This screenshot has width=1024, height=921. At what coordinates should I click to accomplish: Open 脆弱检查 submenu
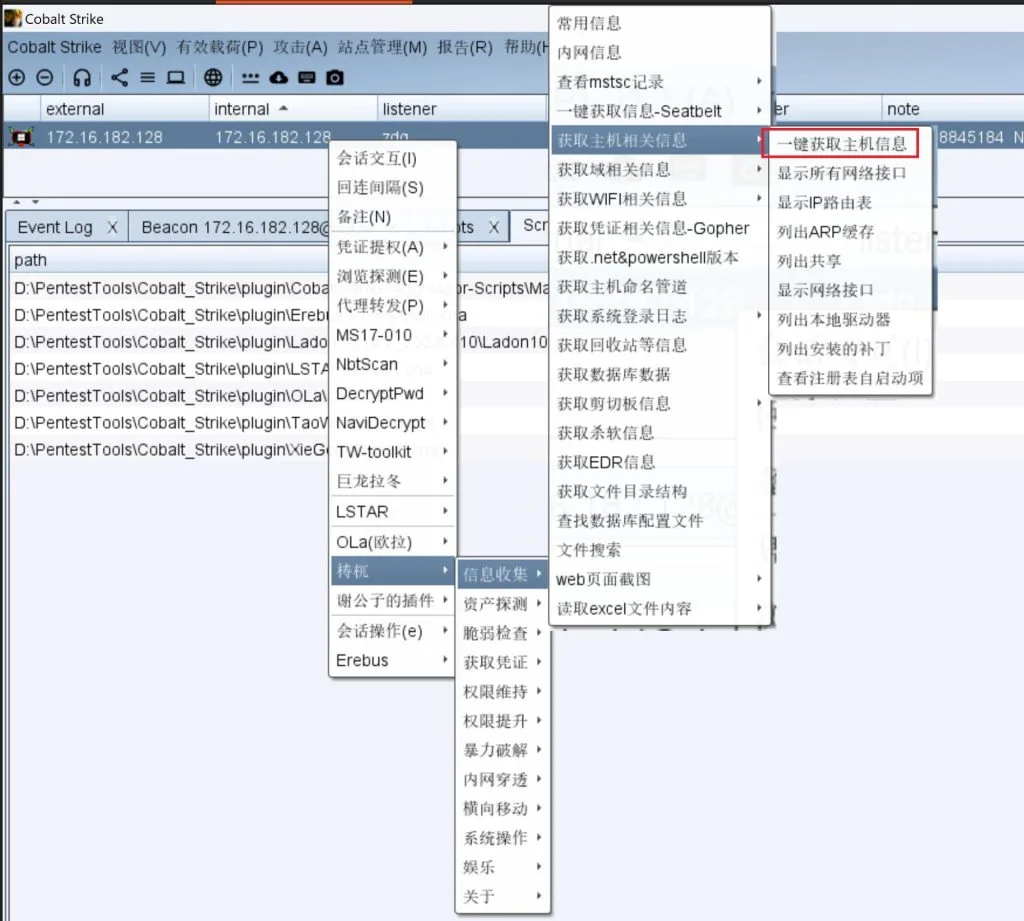pos(502,632)
